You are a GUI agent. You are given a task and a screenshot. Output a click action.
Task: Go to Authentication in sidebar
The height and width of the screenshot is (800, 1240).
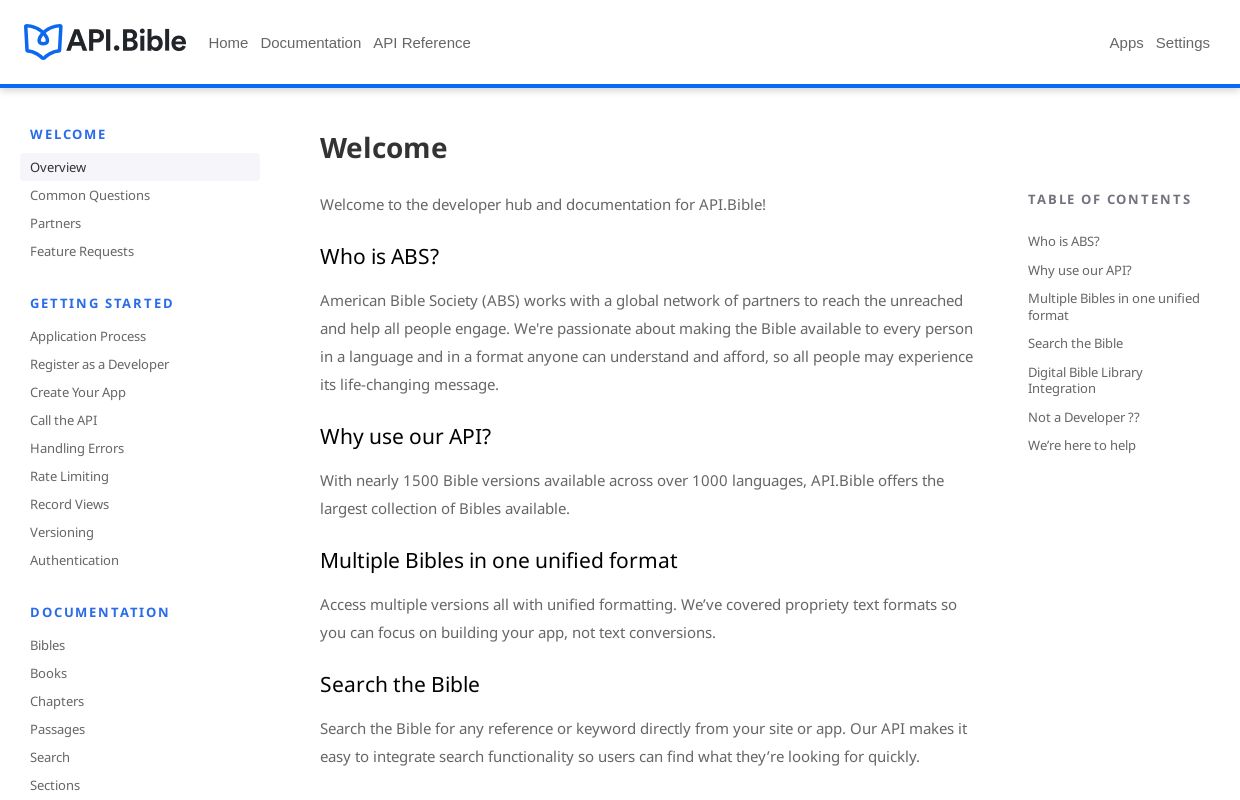74,560
